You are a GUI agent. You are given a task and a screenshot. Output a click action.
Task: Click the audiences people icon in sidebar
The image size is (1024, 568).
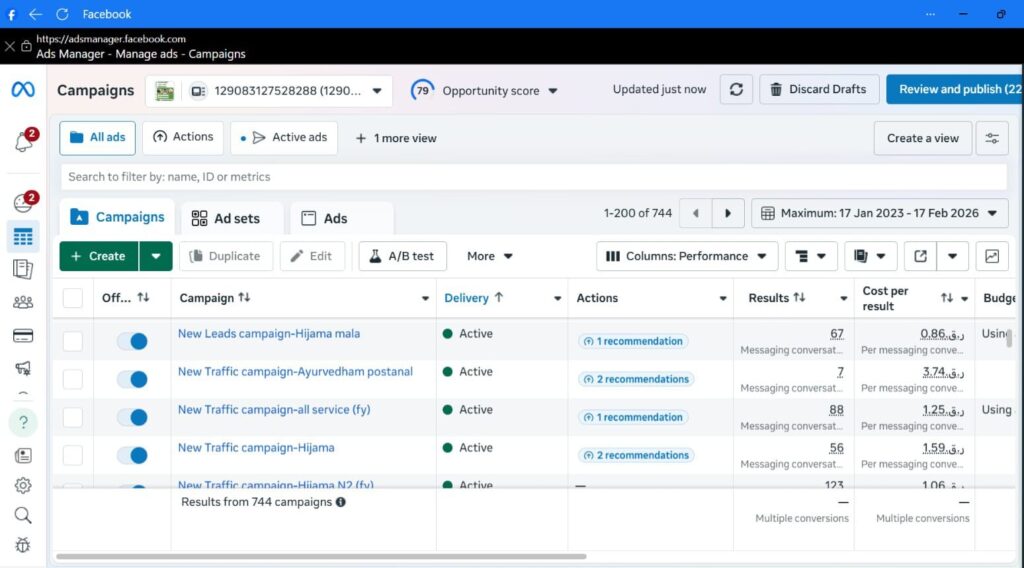pyautogui.click(x=23, y=302)
